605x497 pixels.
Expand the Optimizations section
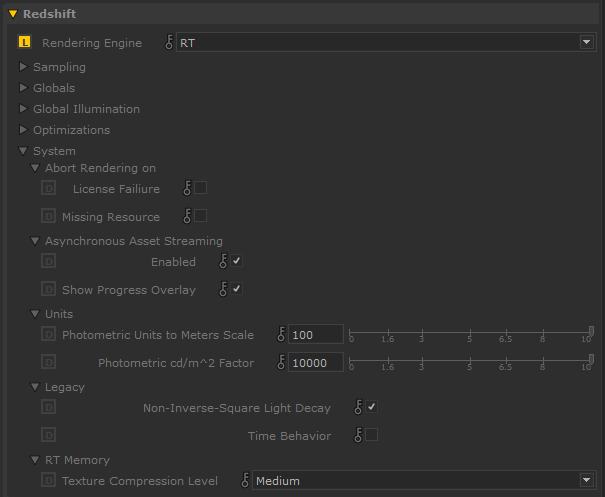tap(24, 130)
